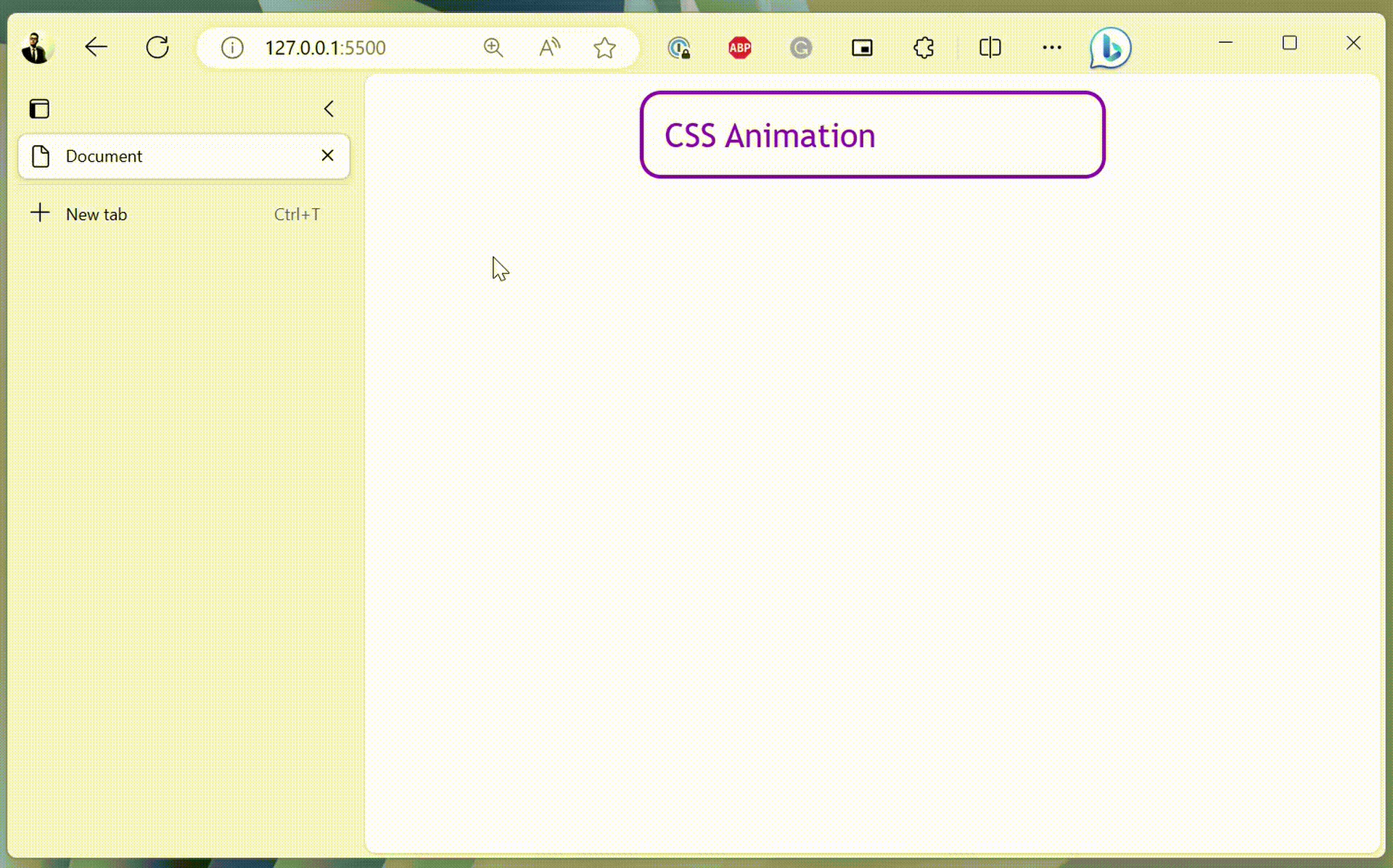Open the picture-in-picture extension icon
1393x868 pixels.
coord(862,48)
